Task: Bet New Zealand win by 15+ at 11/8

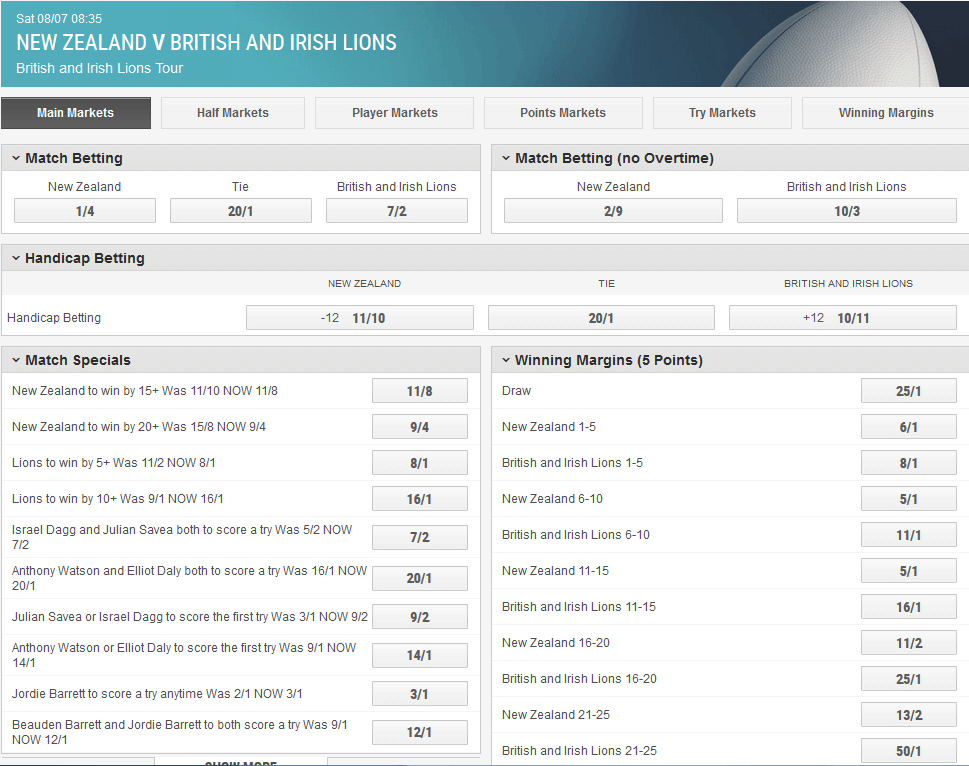Action: coord(420,391)
